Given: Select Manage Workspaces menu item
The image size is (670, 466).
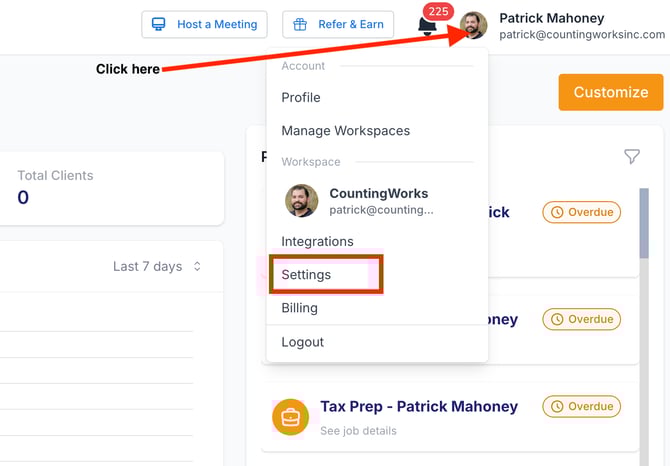Looking at the screenshot, I should tap(345, 130).
